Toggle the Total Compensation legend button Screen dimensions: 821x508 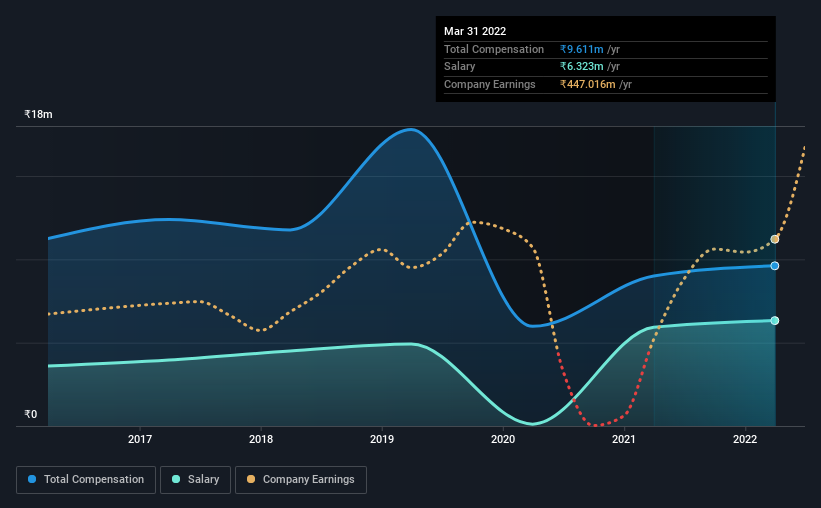pos(86,480)
